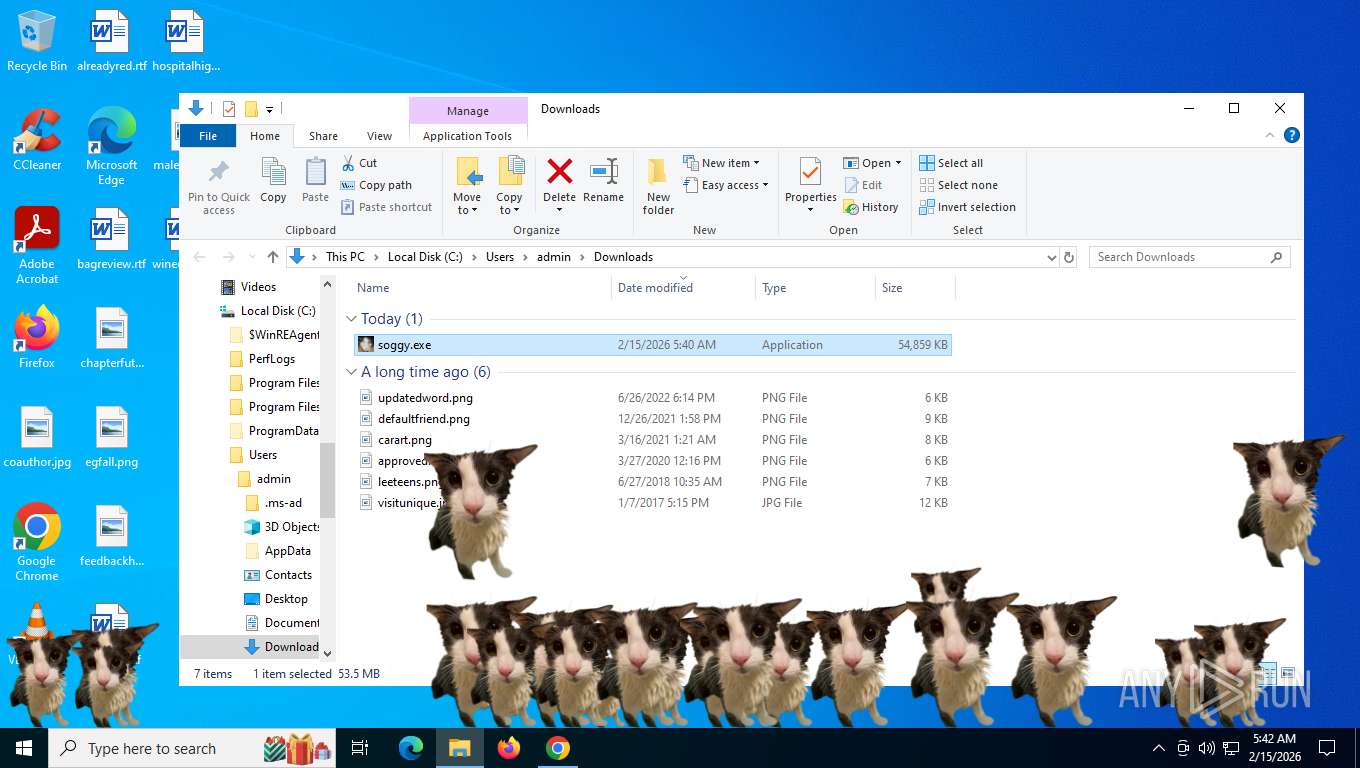Open Microsoft Edge from the taskbar
This screenshot has width=1360, height=768.
[x=411, y=748]
